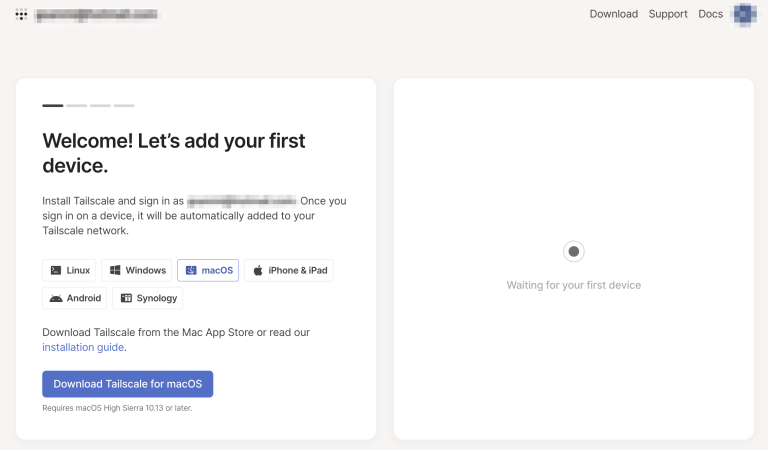Click the waiting device status indicator
Image resolution: width=768 pixels, height=450 pixels.
coord(573,251)
